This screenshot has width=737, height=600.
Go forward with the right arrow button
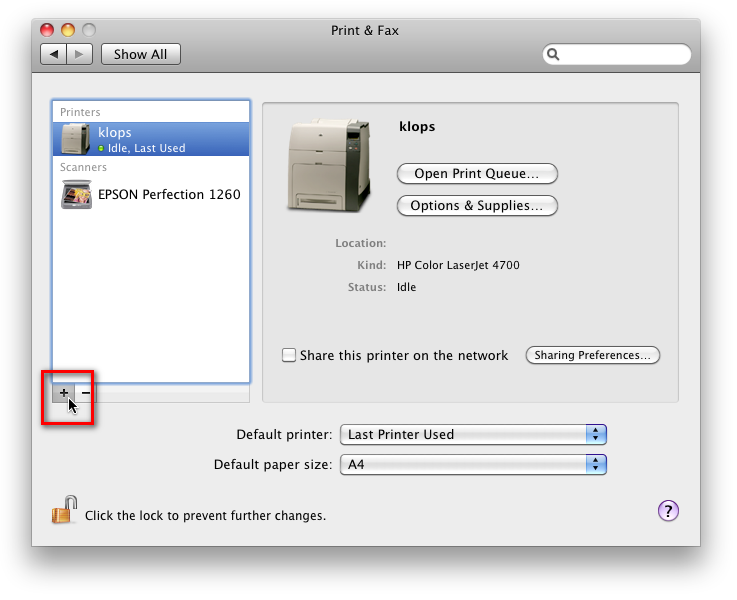click(x=79, y=54)
